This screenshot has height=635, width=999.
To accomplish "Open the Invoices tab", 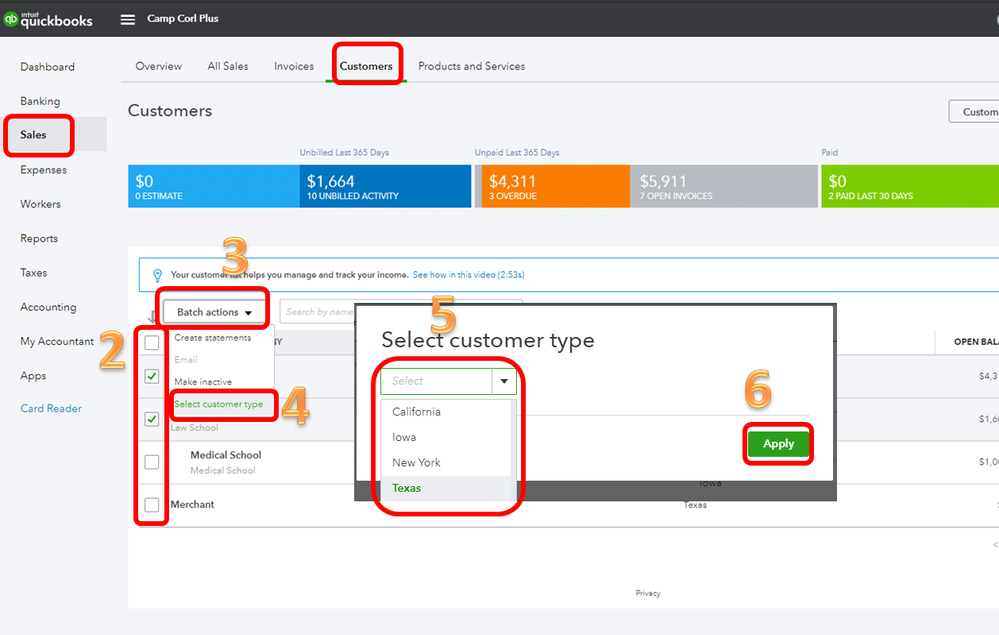I will click(294, 66).
